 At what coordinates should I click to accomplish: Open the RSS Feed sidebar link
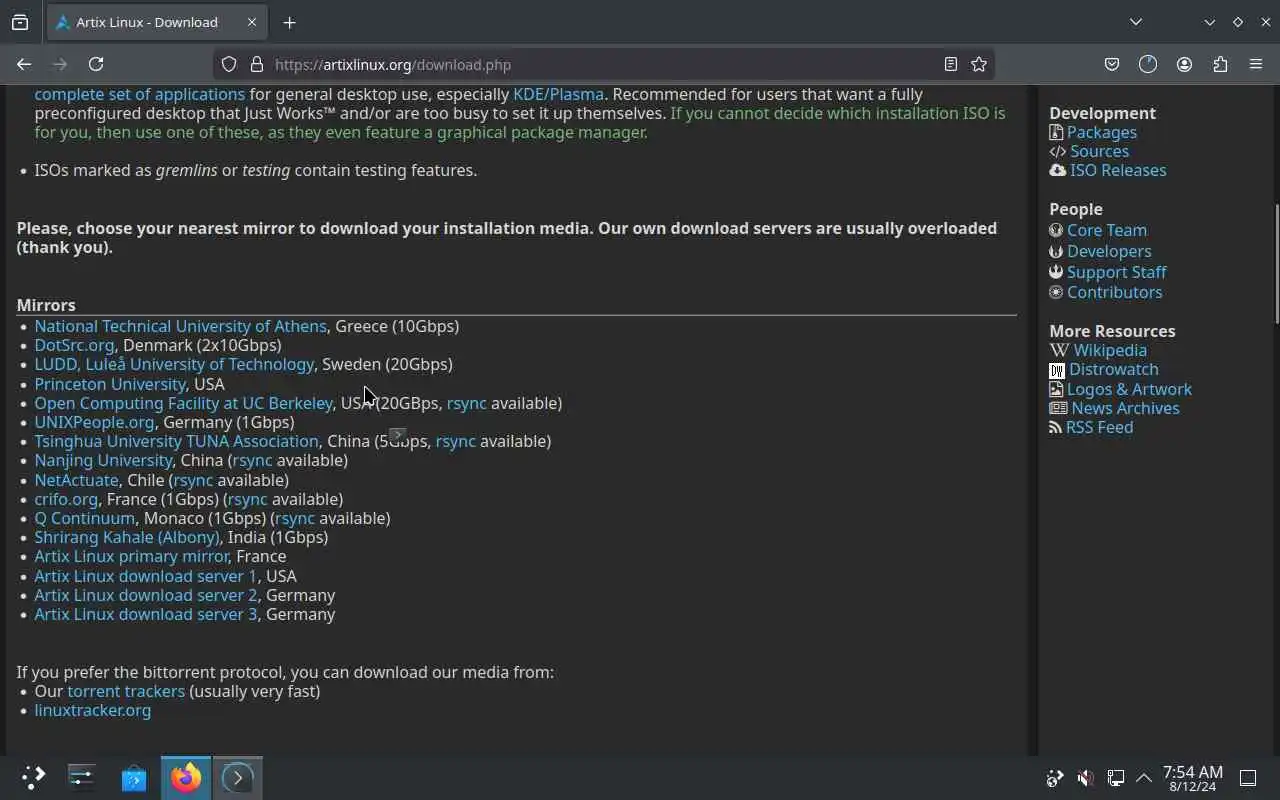pyautogui.click(x=1099, y=427)
